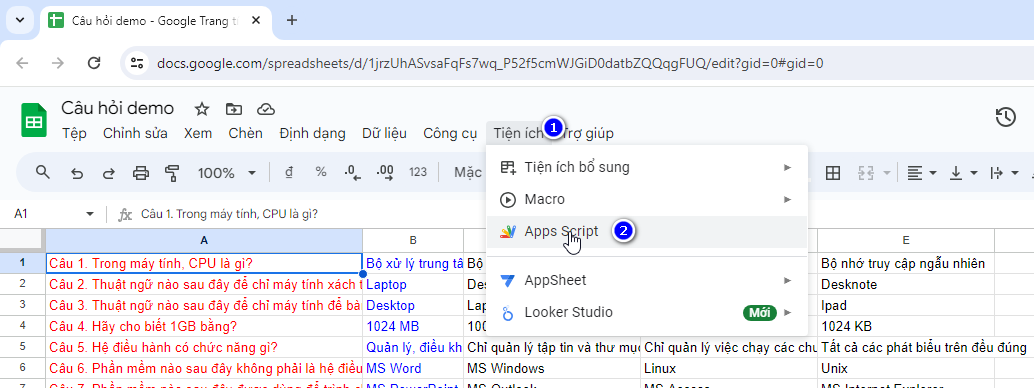Open a new browser tab
Image resolution: width=1034 pixels, height=388 pixels.
292,20
